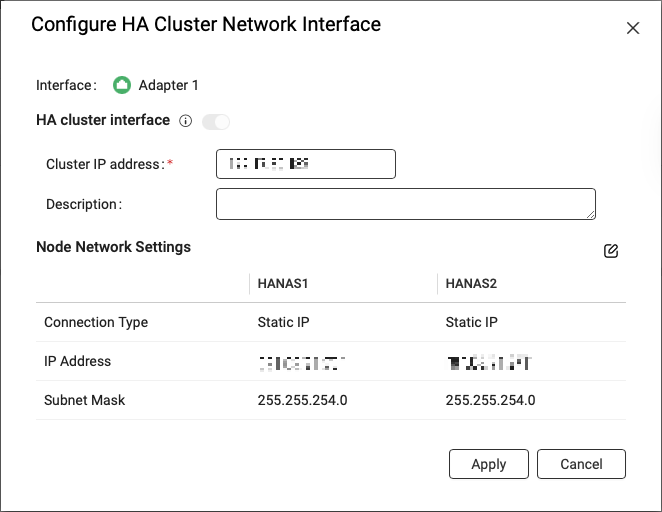662x512 pixels.
Task: Select HANAS2 Static IP connection type cell
Action: coord(471,322)
